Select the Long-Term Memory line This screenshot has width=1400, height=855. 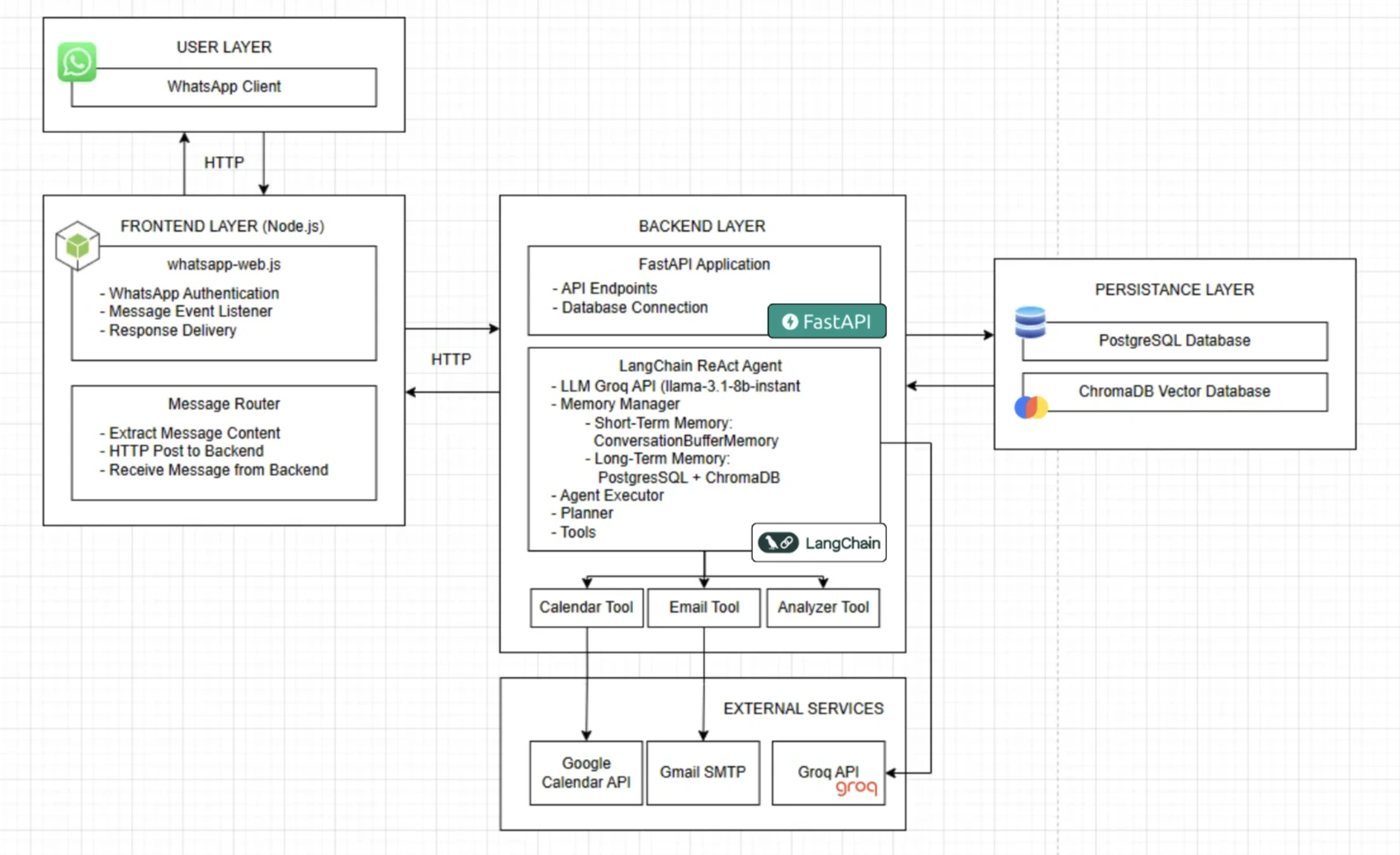coord(657,458)
